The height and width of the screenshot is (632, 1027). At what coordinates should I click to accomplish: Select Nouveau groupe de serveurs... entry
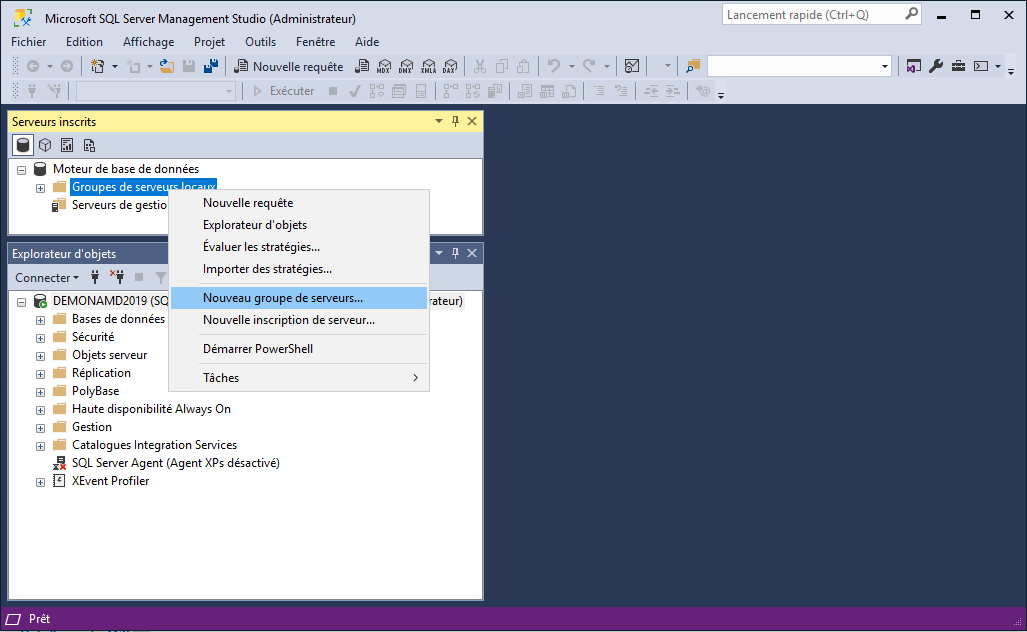(299, 298)
